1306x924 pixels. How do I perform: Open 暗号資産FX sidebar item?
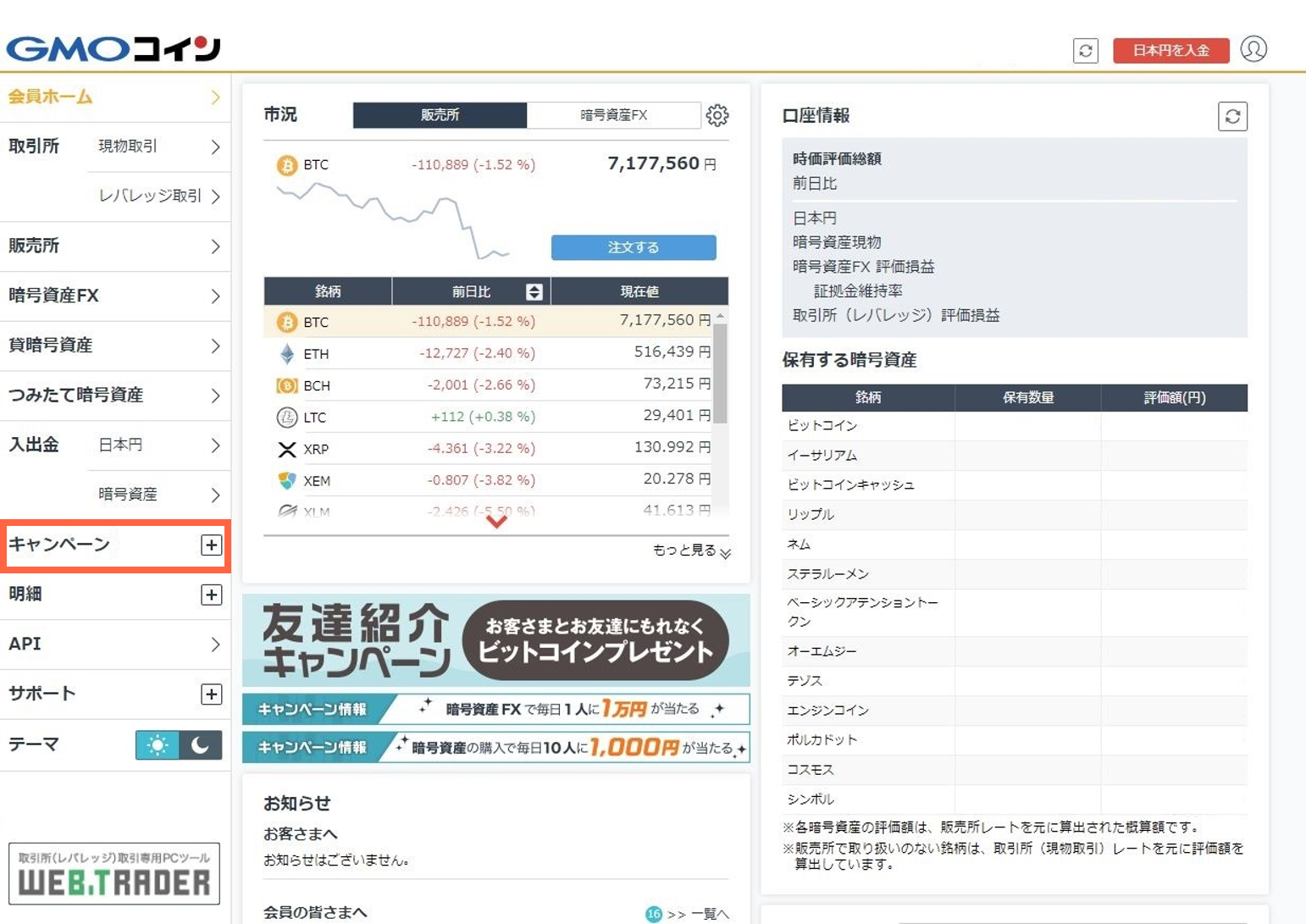115,296
